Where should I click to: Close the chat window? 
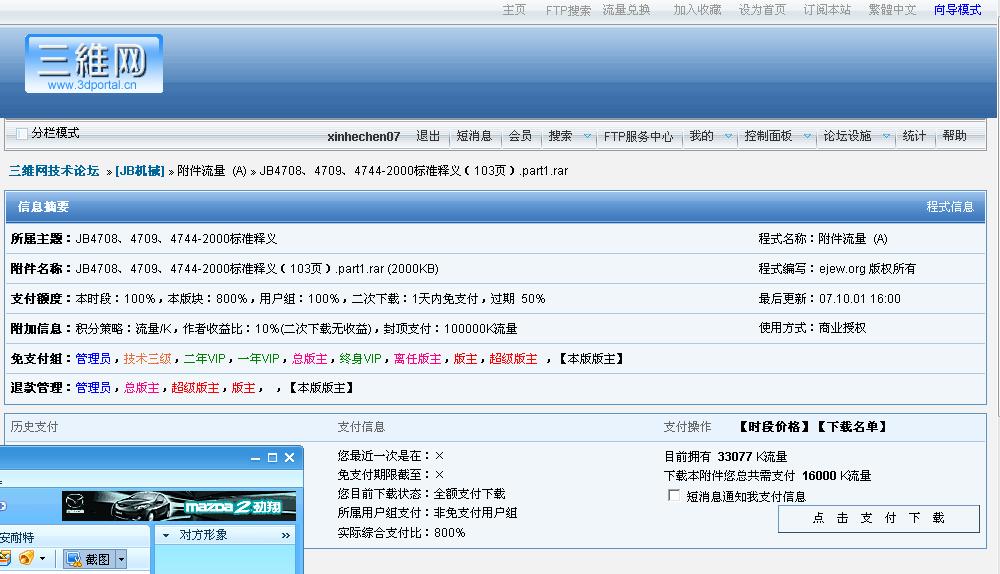[x=290, y=457]
